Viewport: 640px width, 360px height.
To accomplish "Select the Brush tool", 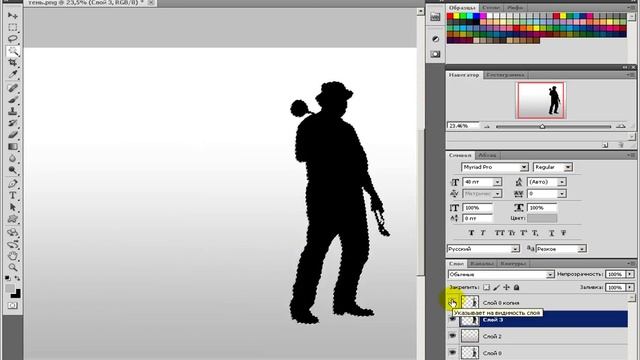I will (x=13, y=100).
